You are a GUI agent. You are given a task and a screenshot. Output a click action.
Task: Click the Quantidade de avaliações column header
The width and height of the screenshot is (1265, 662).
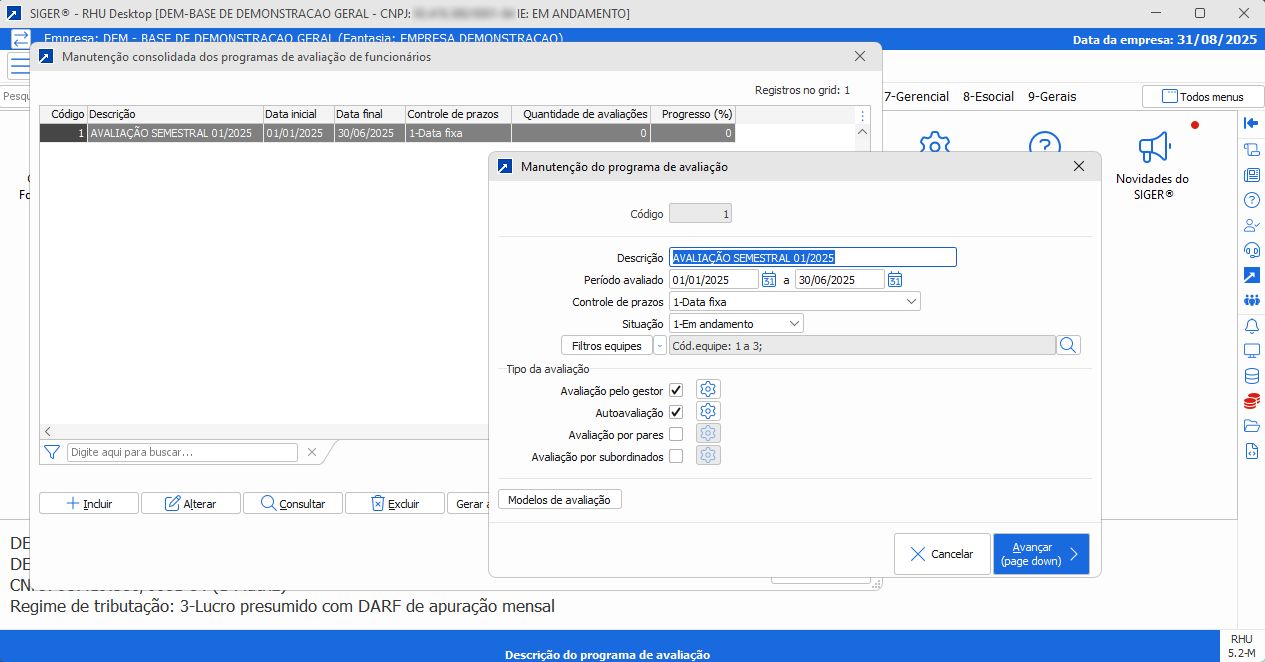click(582, 114)
